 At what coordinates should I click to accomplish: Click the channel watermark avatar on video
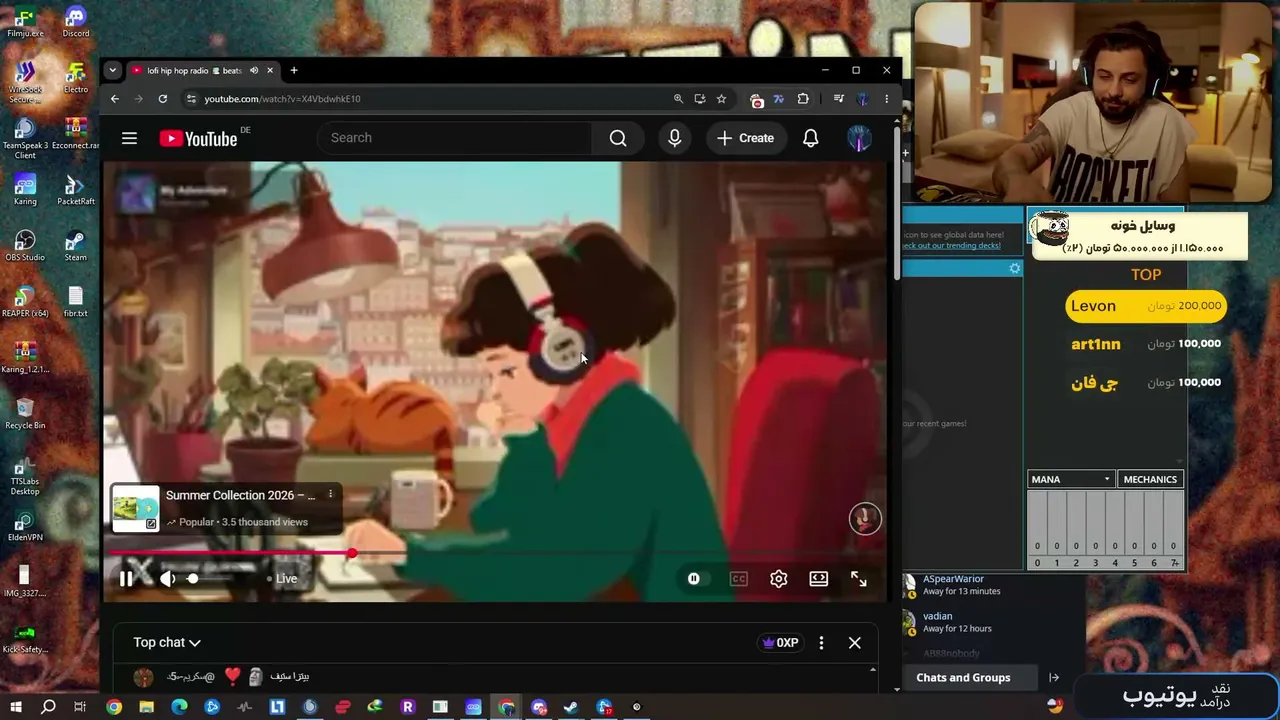point(865,518)
